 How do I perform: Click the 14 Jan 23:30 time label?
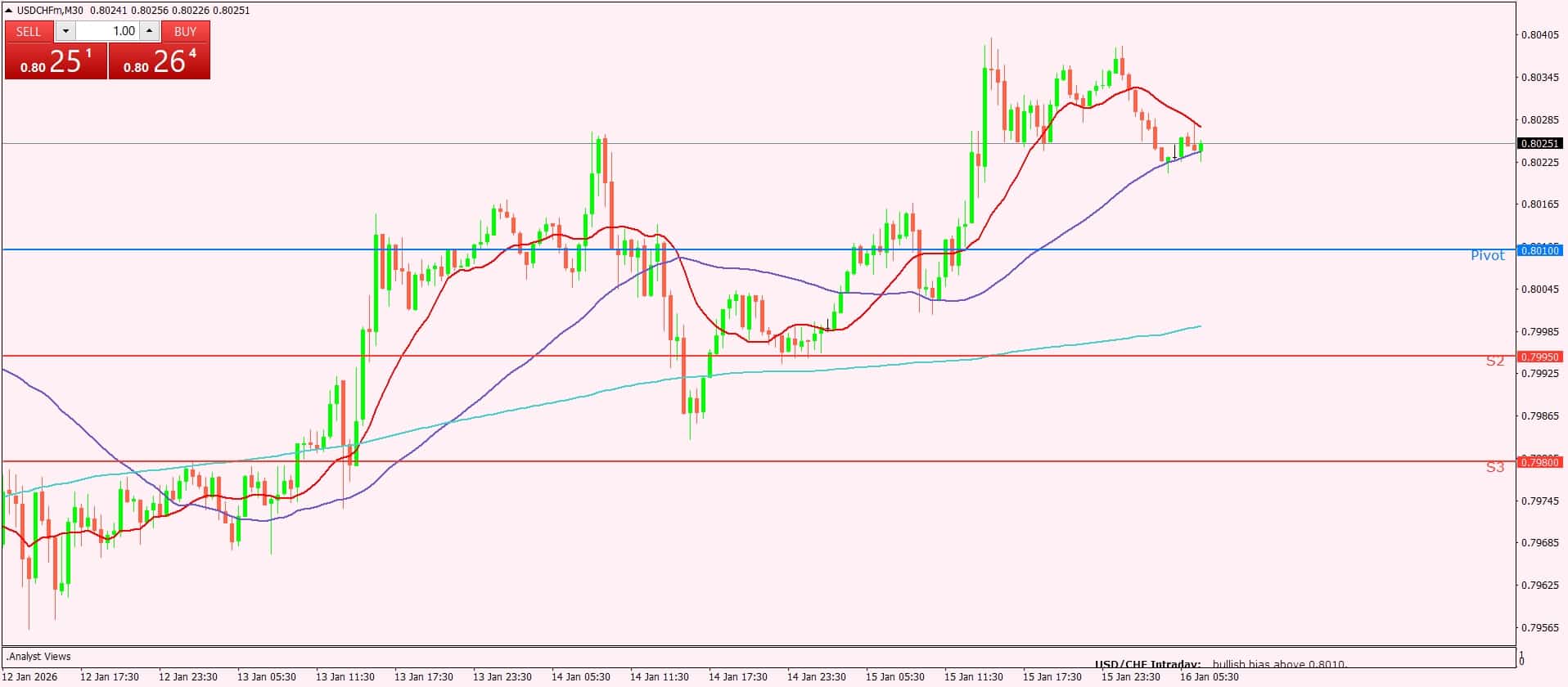pyautogui.click(x=817, y=676)
